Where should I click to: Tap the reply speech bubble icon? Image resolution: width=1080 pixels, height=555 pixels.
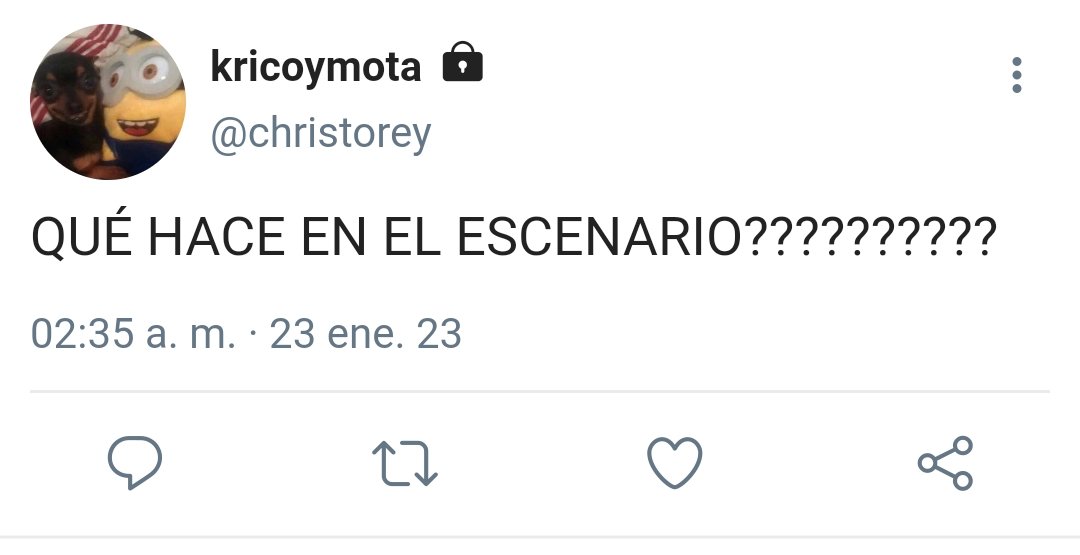pos(135,463)
